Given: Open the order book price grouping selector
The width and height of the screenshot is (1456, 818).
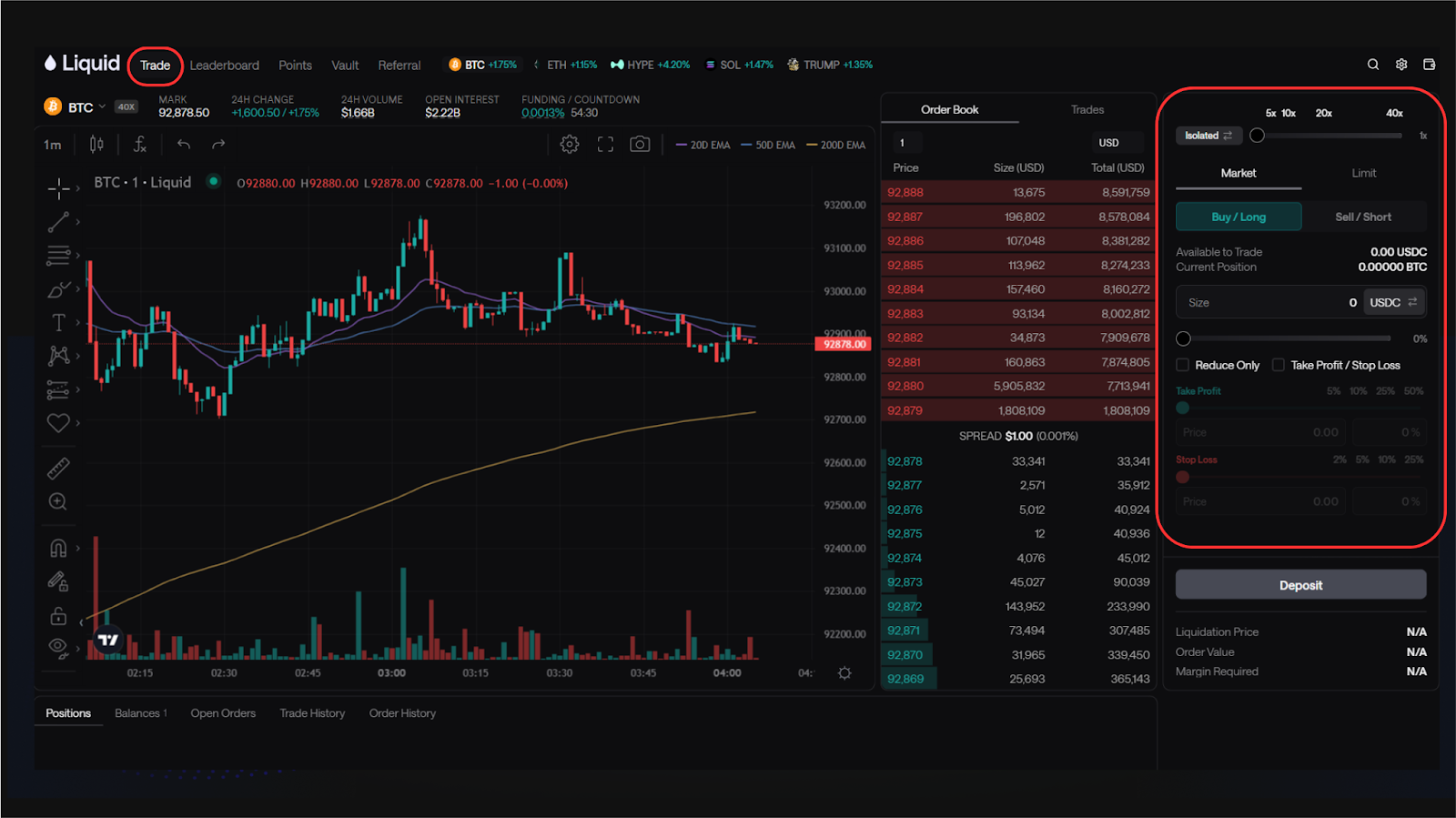Looking at the screenshot, I should tap(905, 143).
